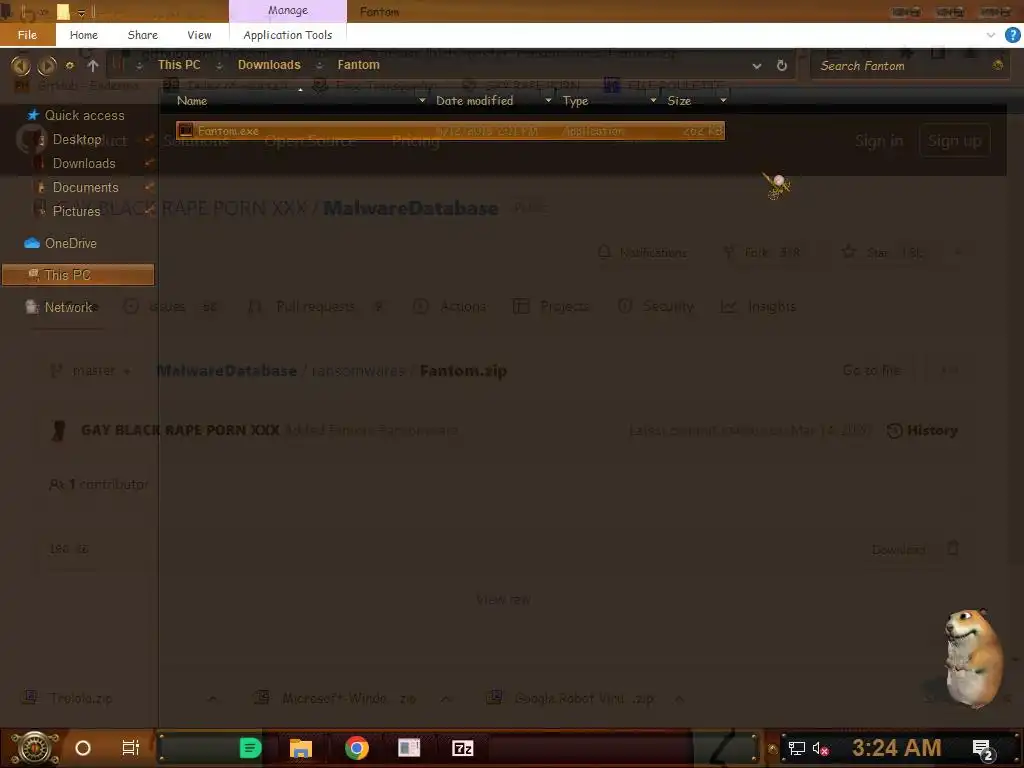Click the muted volume tray icon

click(820, 748)
